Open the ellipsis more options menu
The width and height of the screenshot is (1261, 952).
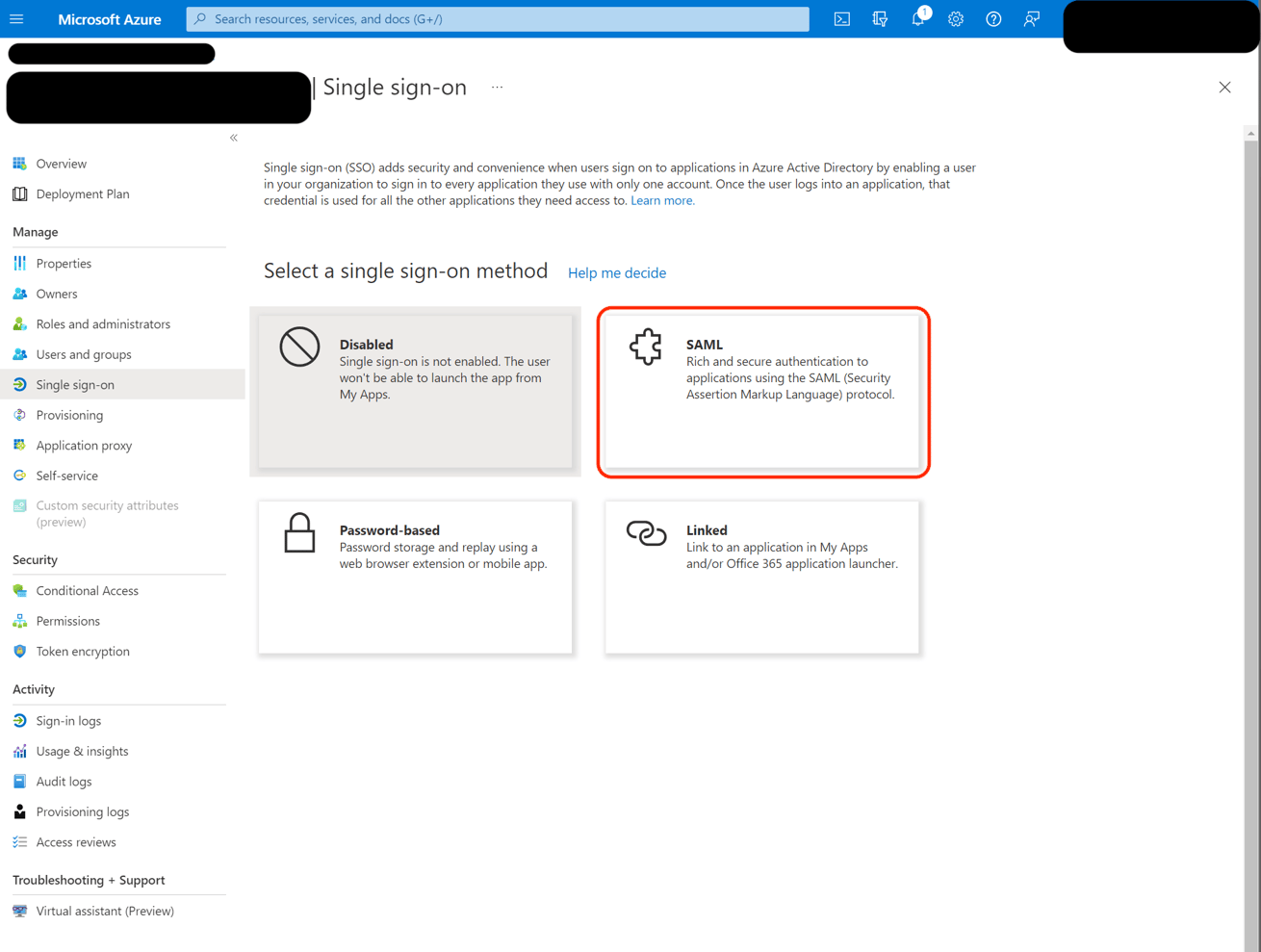(497, 88)
